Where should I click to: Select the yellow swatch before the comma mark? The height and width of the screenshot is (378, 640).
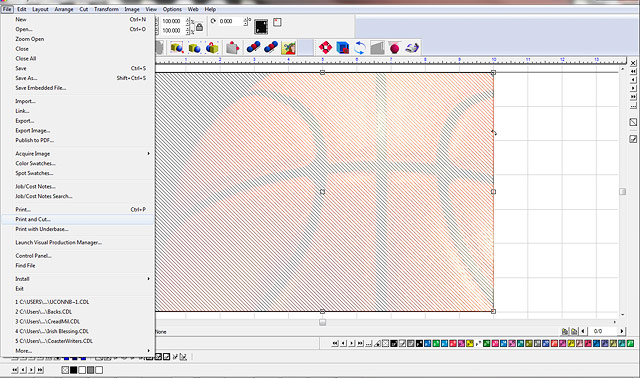tap(470, 344)
